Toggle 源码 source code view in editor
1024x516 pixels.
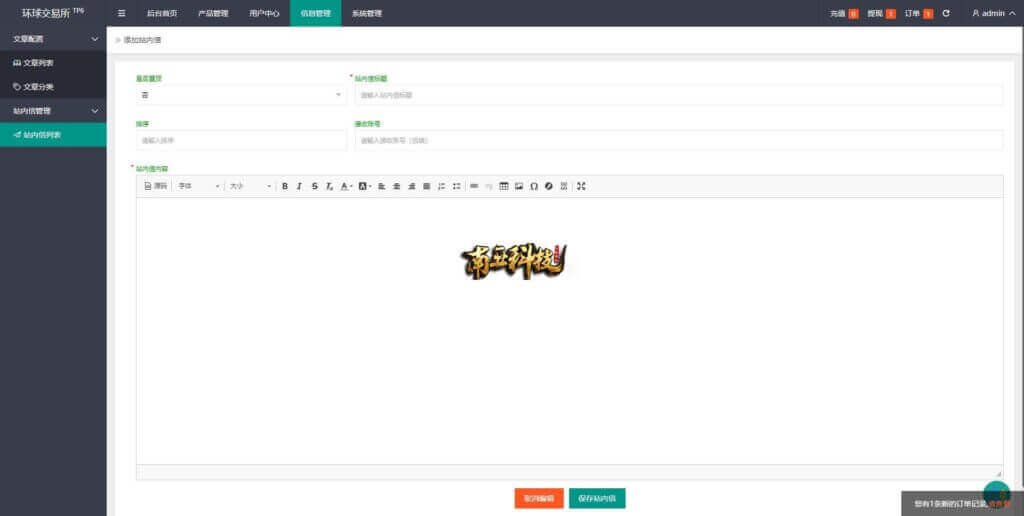[156, 186]
